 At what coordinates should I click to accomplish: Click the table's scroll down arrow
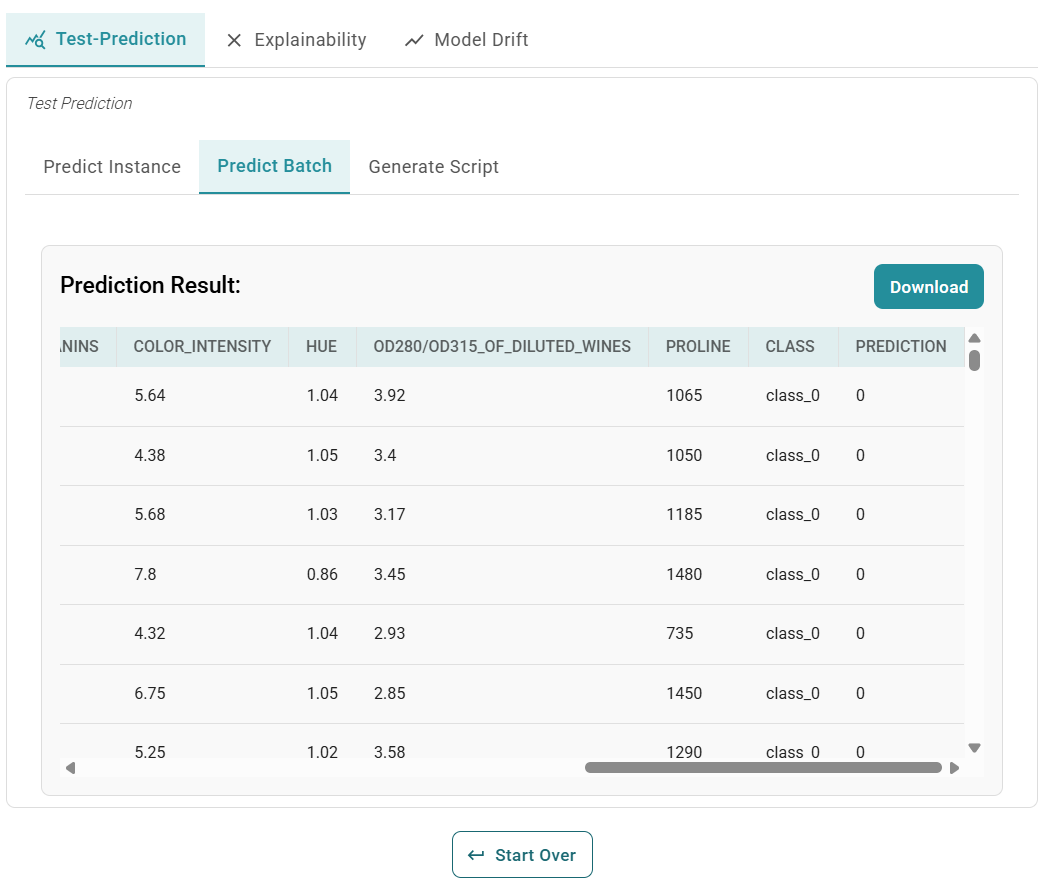coord(974,747)
